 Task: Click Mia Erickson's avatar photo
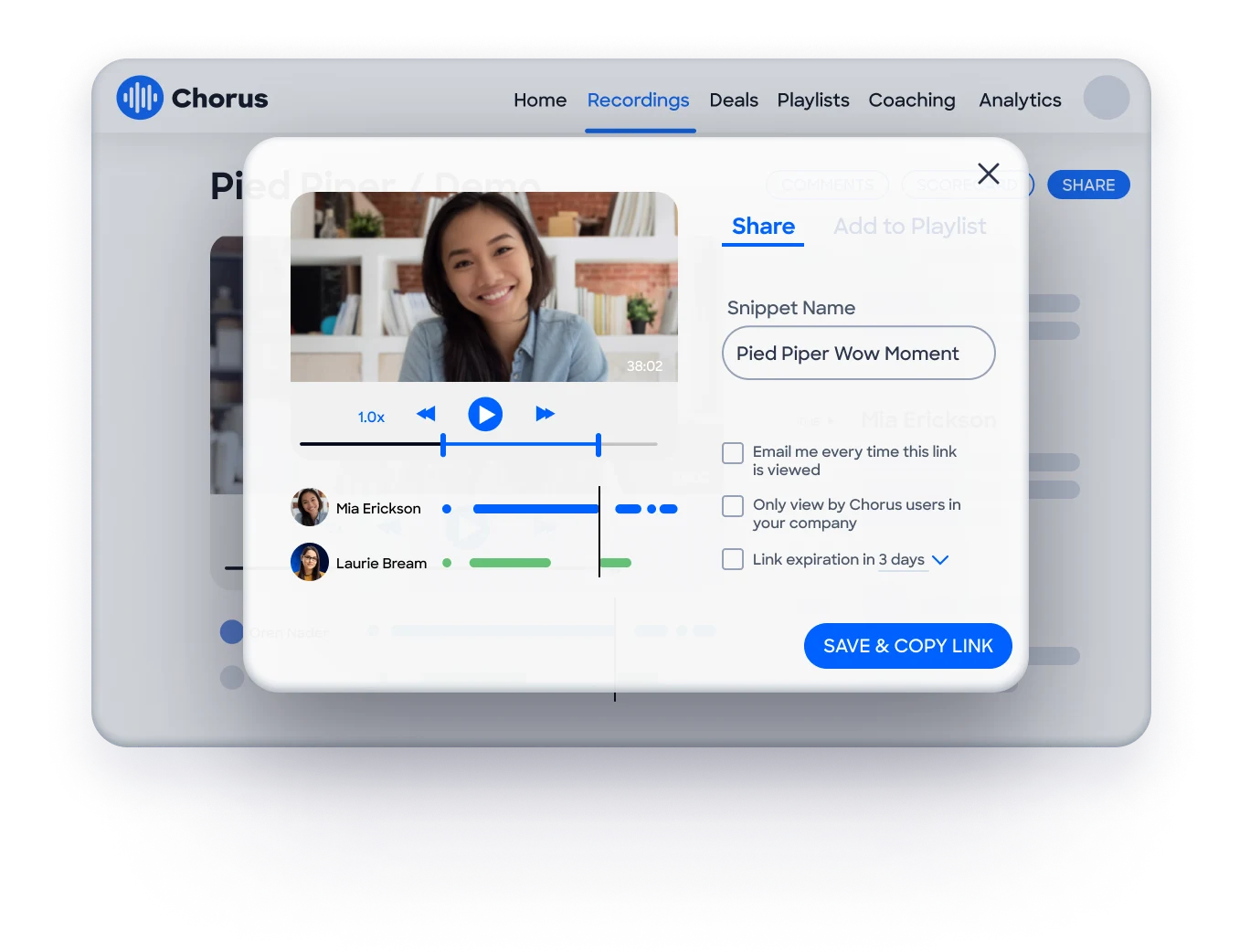coord(310,507)
